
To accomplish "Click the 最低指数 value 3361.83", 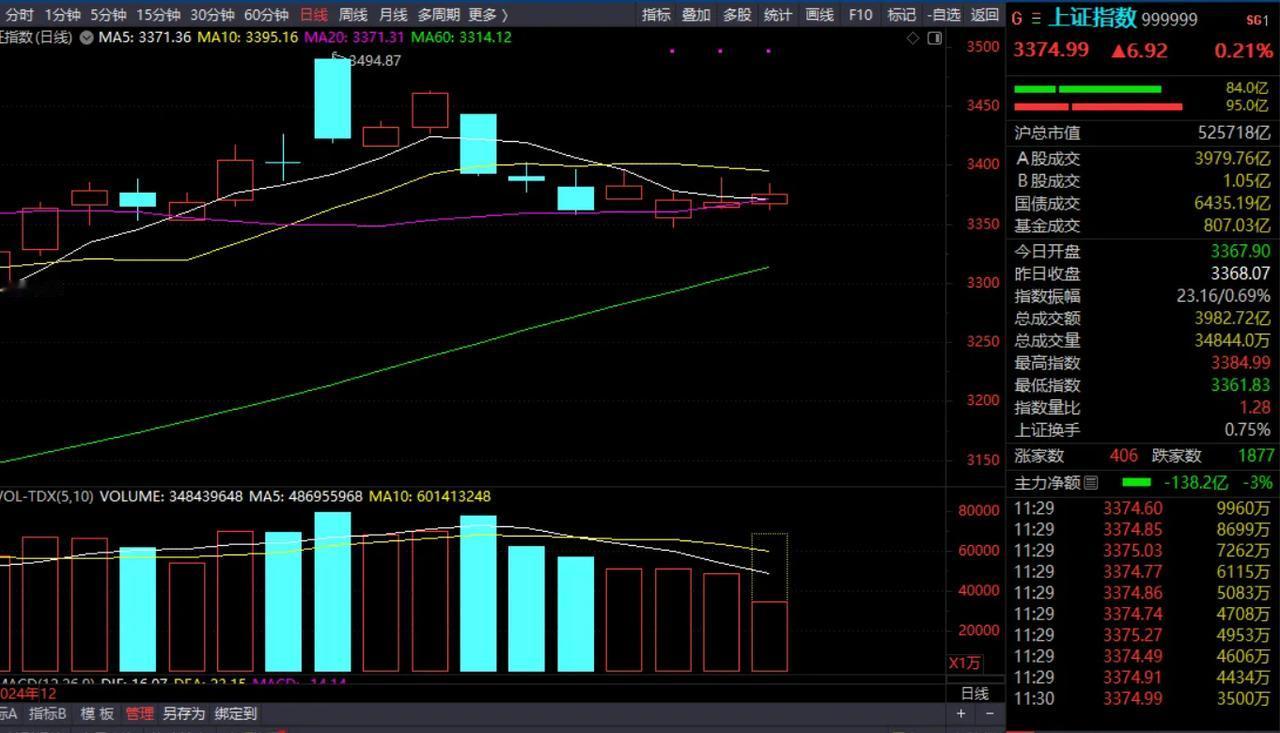I will point(1240,385).
